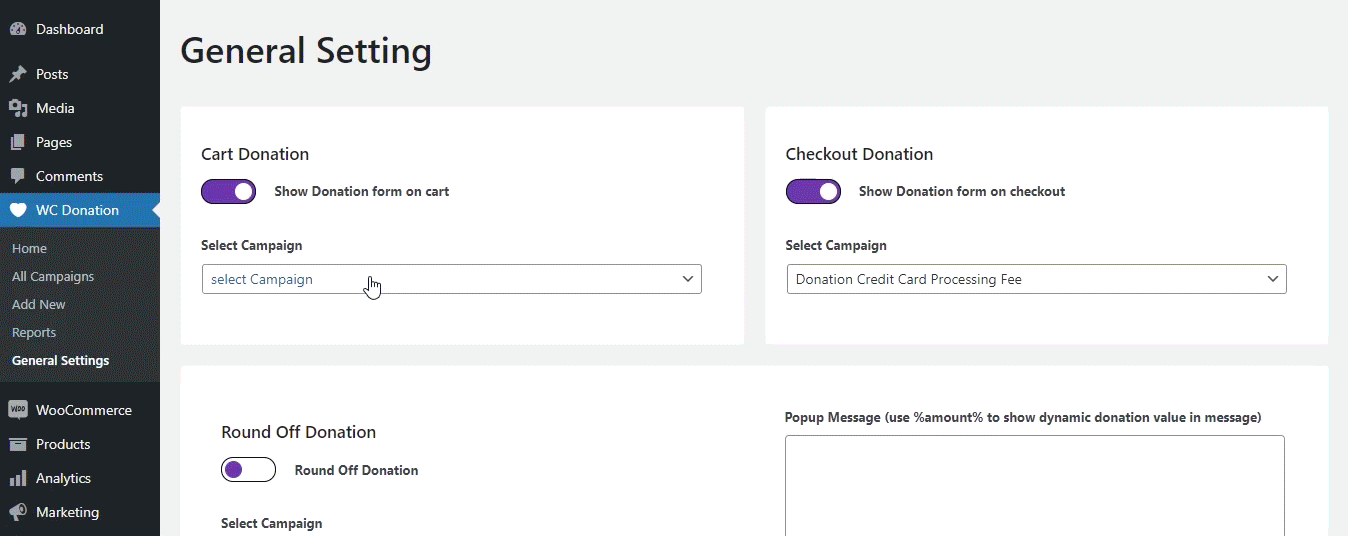Open Cart Donation select Campaign dropdown
1348x536 pixels.
tap(452, 279)
